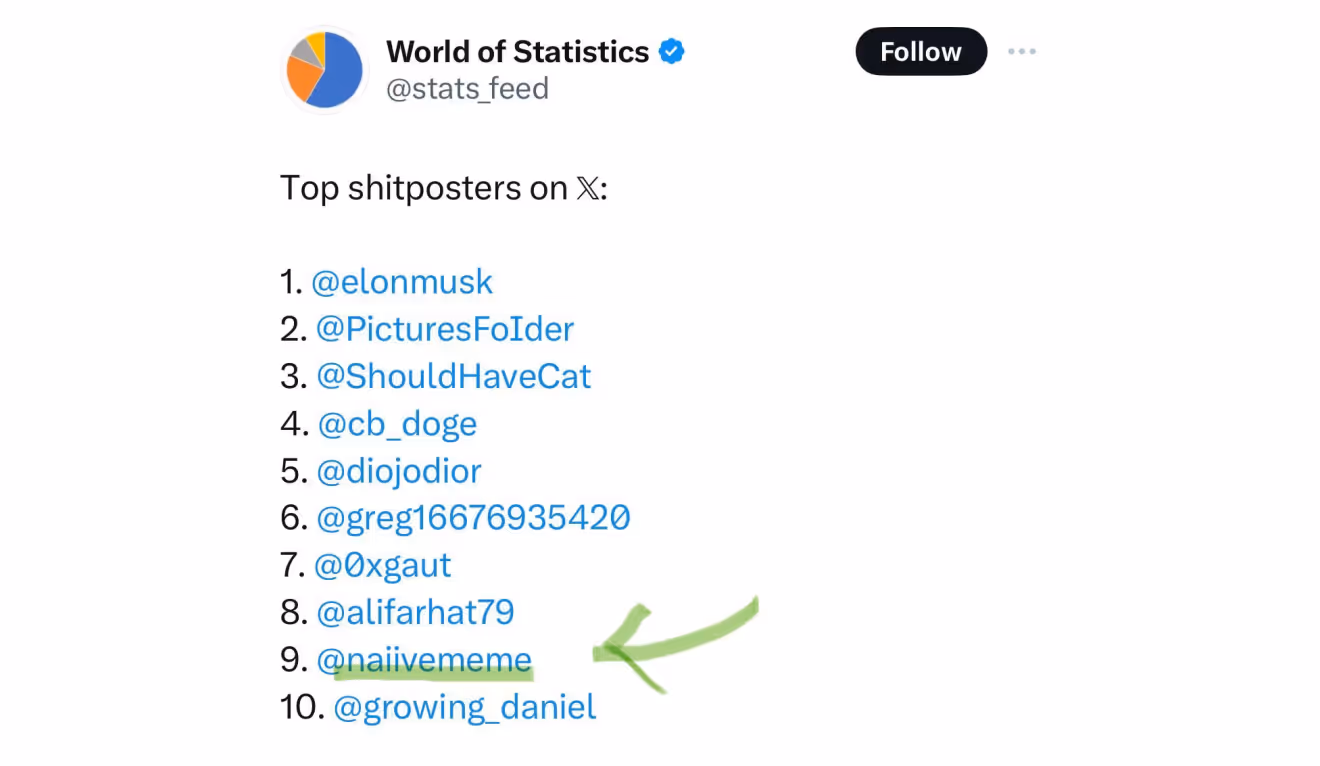The width and height of the screenshot is (1320, 766).
Task: Open the @elonmusk mention link
Action: [402, 282]
